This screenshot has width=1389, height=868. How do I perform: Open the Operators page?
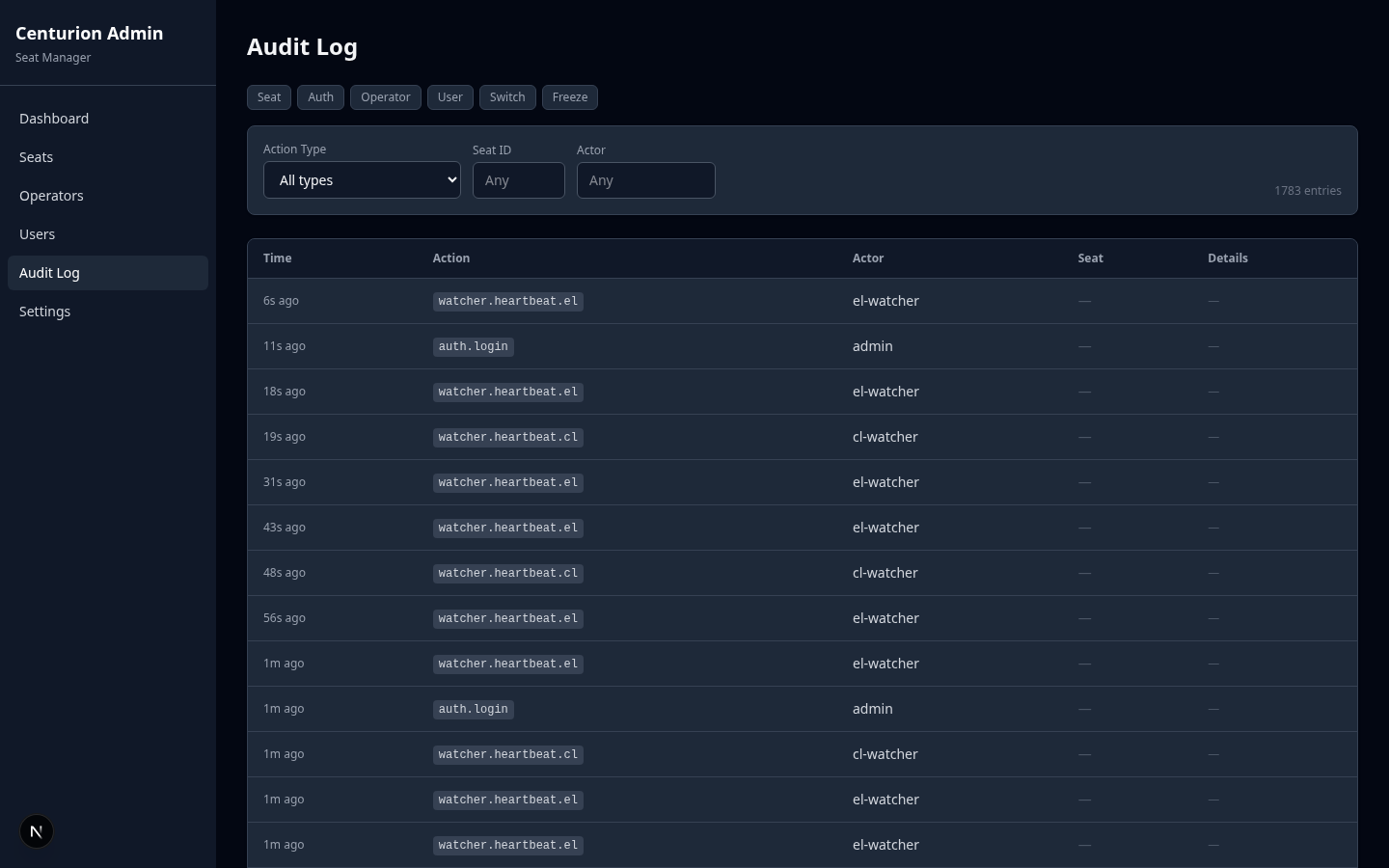point(51,195)
